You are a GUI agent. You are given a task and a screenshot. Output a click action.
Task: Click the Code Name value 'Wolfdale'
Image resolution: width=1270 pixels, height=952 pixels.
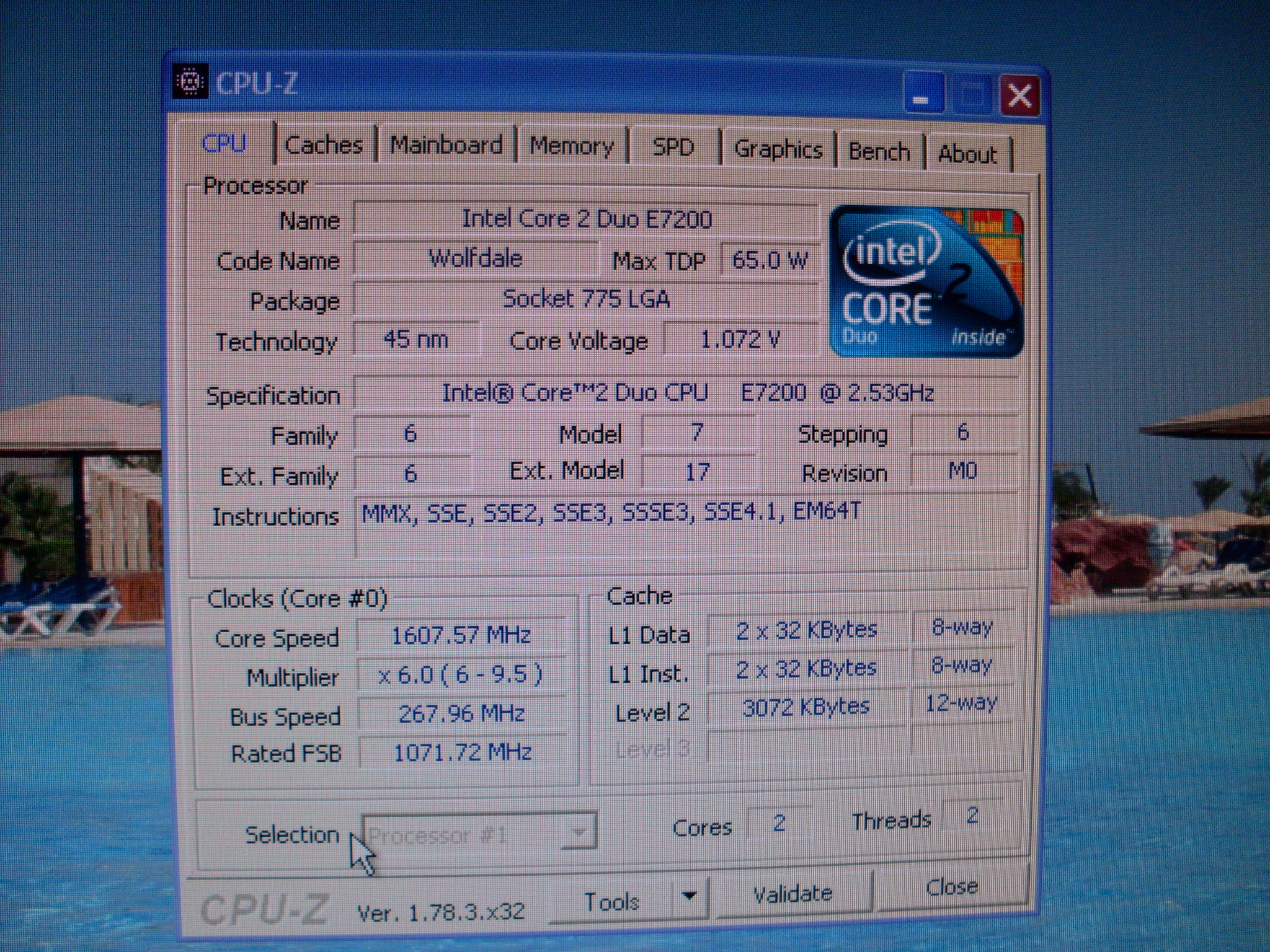(x=476, y=258)
